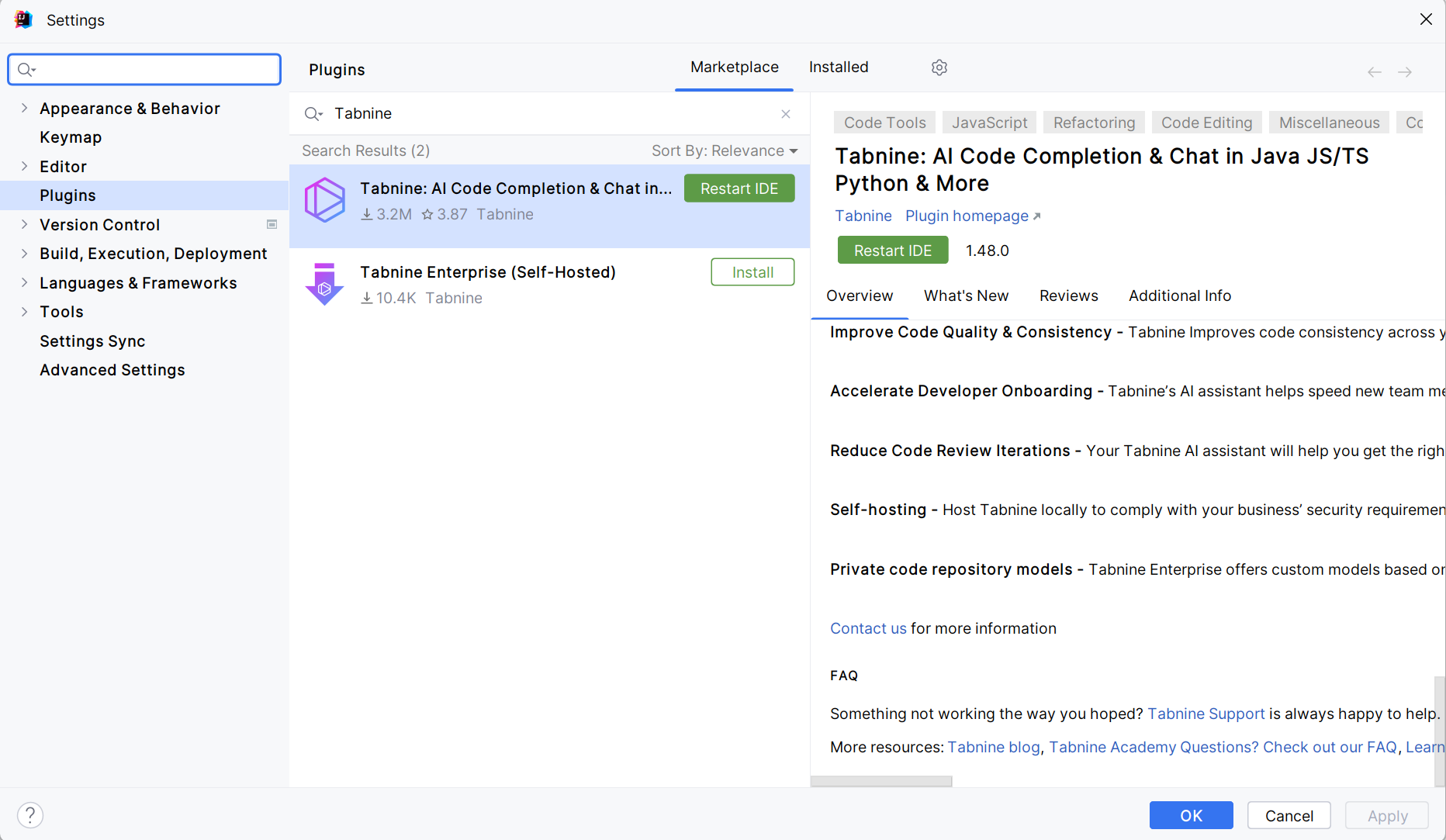Screen dimensions: 1446x840
Task: Click the Miscellaneous tag
Action: click(1329, 123)
